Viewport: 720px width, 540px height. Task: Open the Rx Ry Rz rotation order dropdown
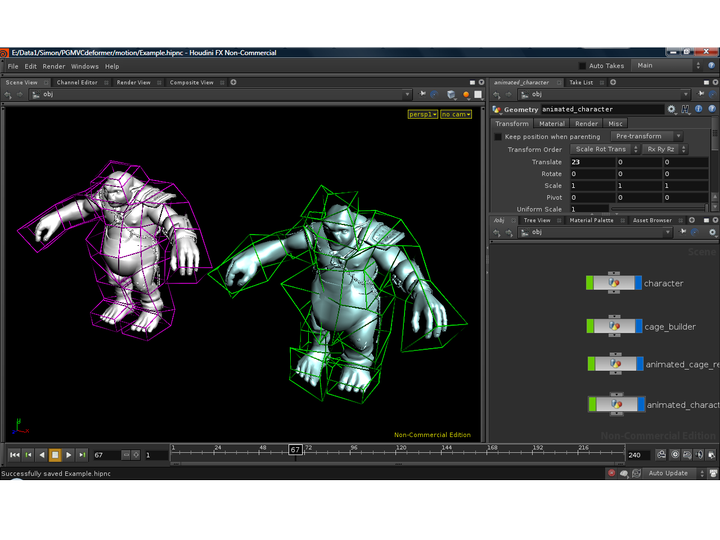point(664,149)
